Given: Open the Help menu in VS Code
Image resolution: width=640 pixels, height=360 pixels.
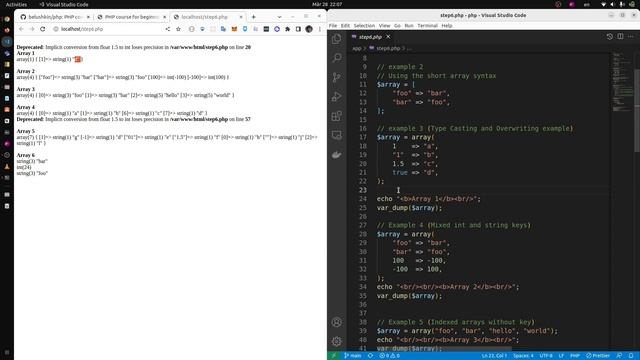Looking at the screenshot, I should click(x=447, y=26).
